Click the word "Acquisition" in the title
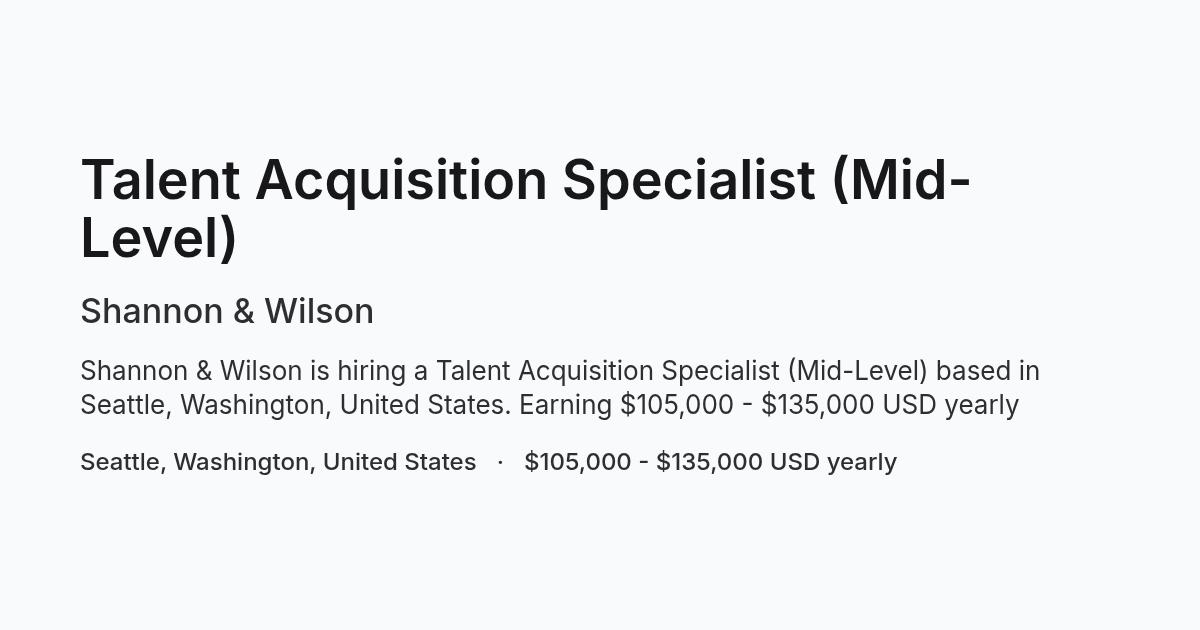 pos(401,182)
